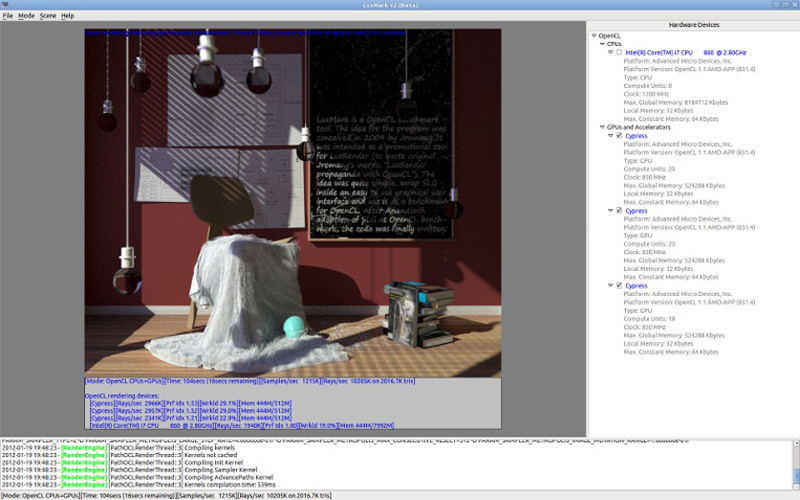Select the second Cypress device label
800x500 pixels.
click(x=636, y=211)
